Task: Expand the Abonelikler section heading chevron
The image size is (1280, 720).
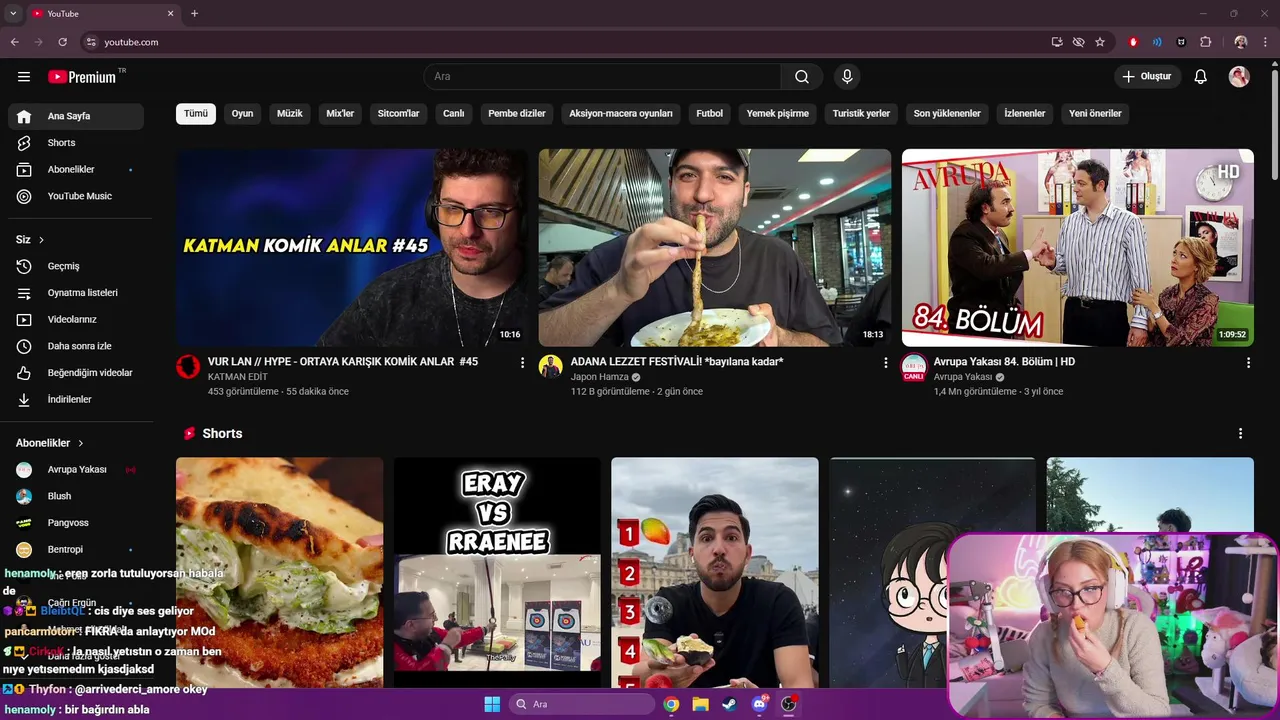Action: (81, 443)
